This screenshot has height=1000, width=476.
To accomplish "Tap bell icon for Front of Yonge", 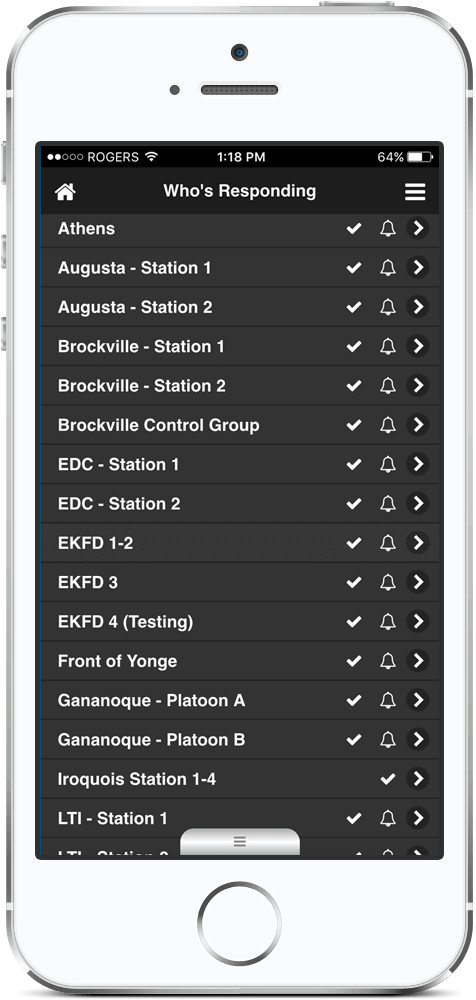I will (388, 661).
